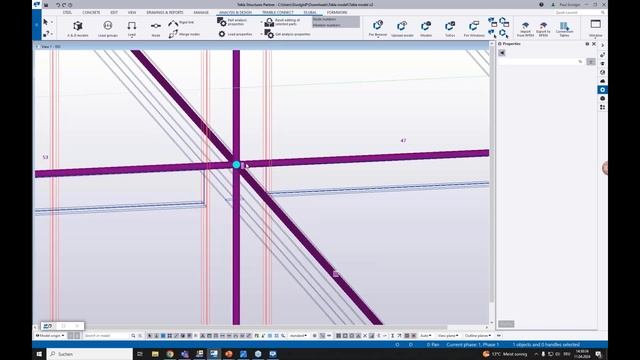Open the EDIT ribbon tab
The image size is (640, 360).
tap(114, 13)
